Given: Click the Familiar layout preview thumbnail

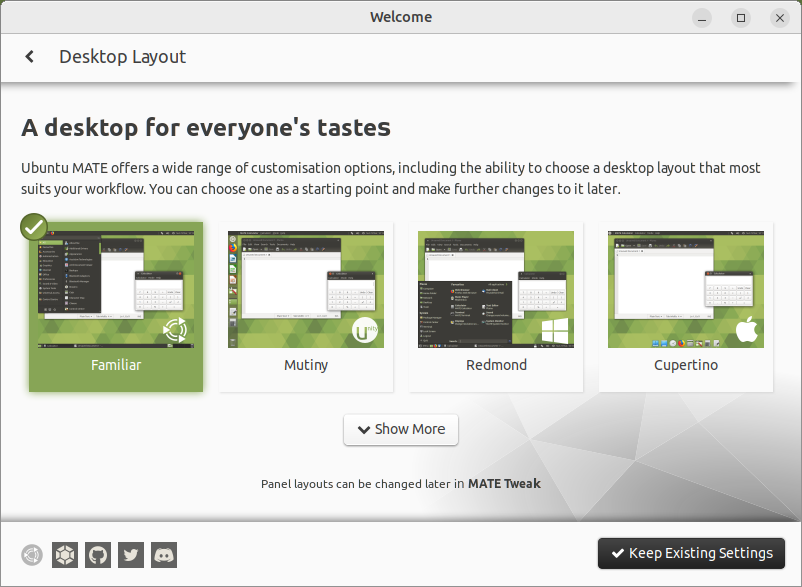Looking at the screenshot, I should pyautogui.click(x=116, y=290).
